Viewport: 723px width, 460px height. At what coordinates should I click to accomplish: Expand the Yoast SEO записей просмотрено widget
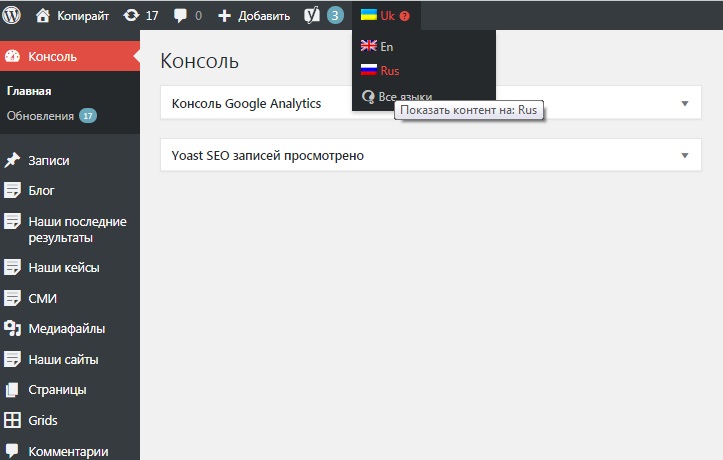(x=685, y=155)
